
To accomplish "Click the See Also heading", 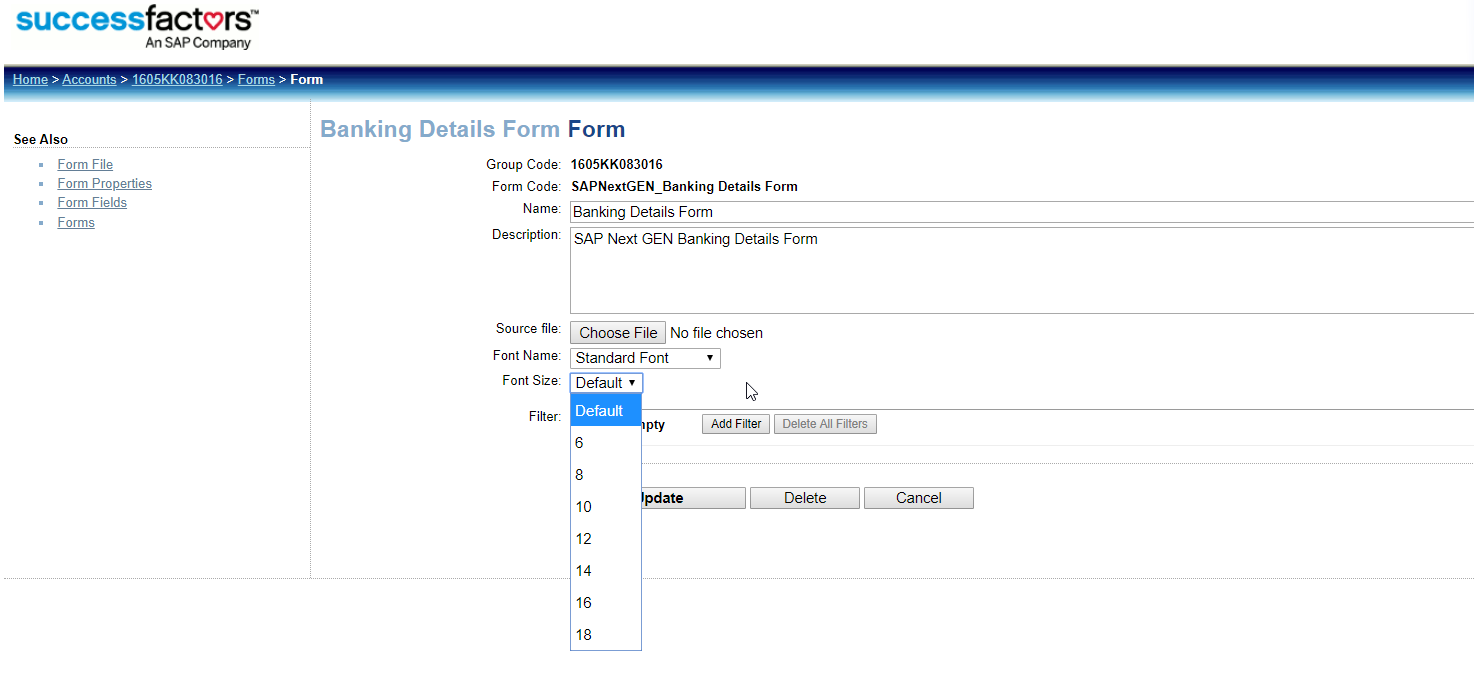I will 41,140.
